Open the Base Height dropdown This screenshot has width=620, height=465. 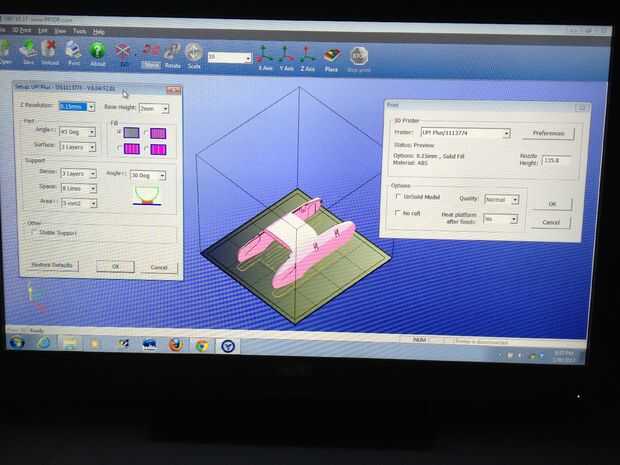(x=165, y=108)
